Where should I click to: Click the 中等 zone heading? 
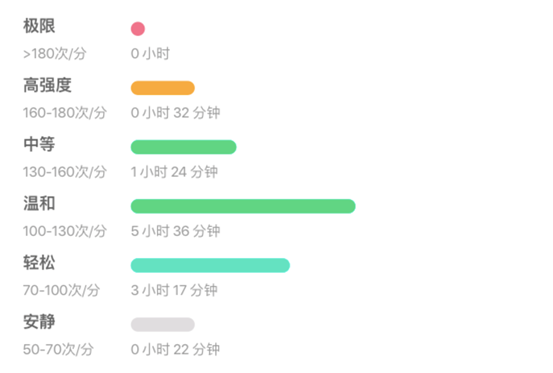[39, 145]
